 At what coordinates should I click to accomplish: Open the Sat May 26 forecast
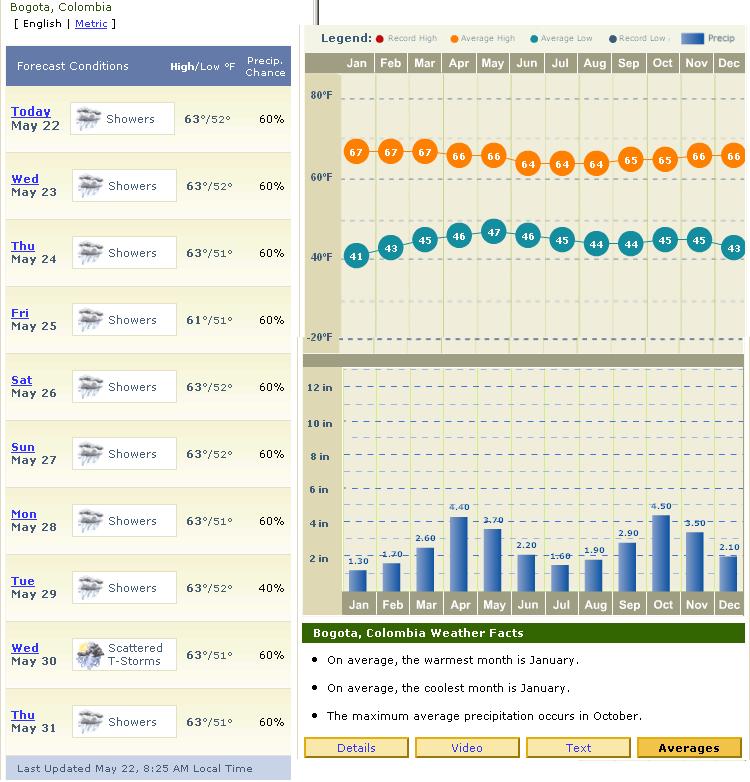click(21, 380)
